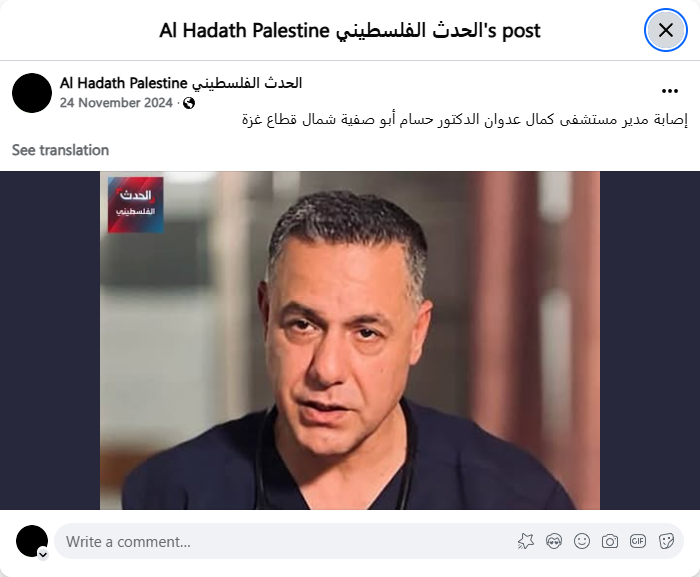Click your profile avatar beside comment box
Screen dimensions: 700x577
coord(32,541)
